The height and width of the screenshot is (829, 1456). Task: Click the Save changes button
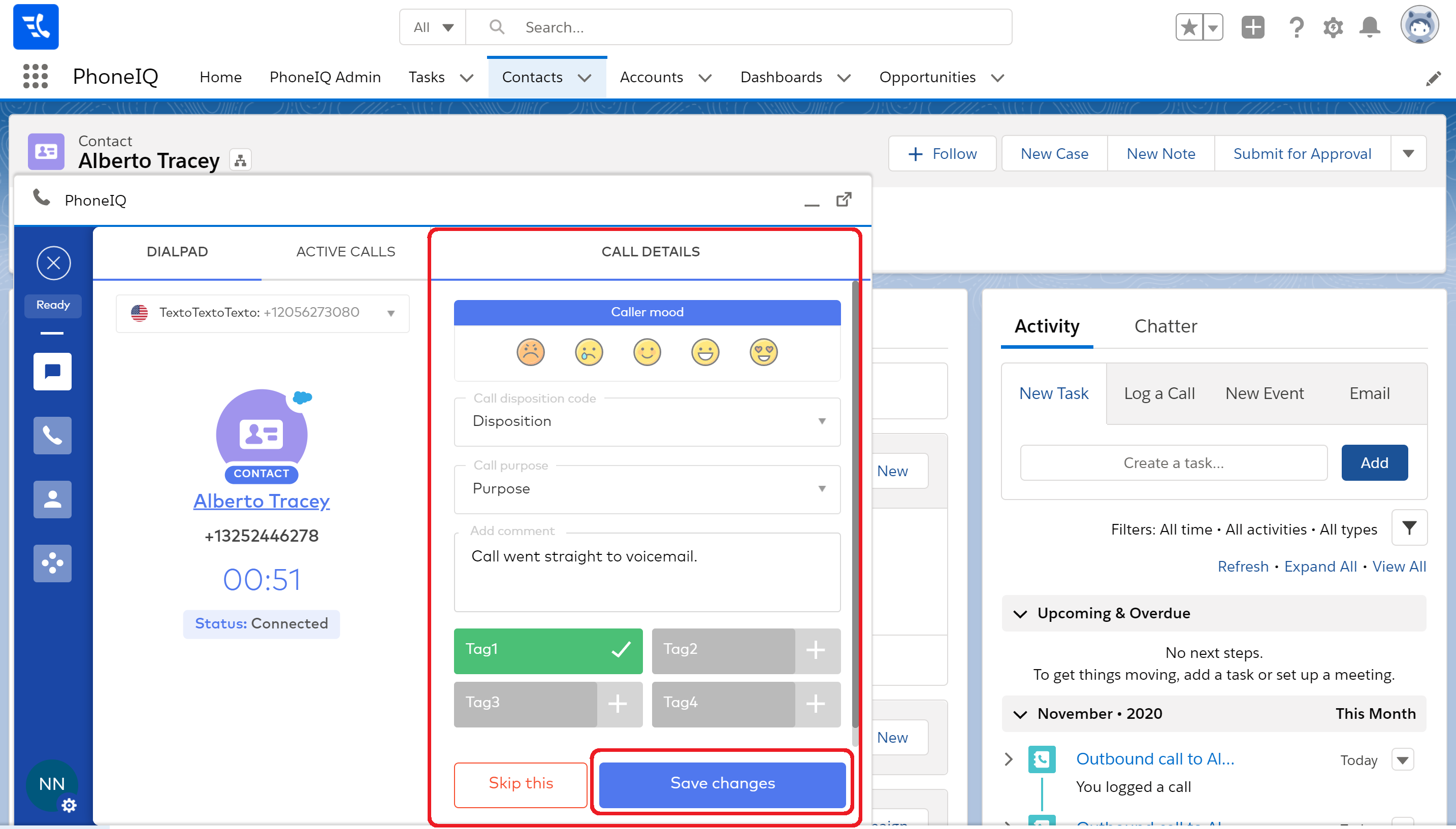[x=722, y=783]
